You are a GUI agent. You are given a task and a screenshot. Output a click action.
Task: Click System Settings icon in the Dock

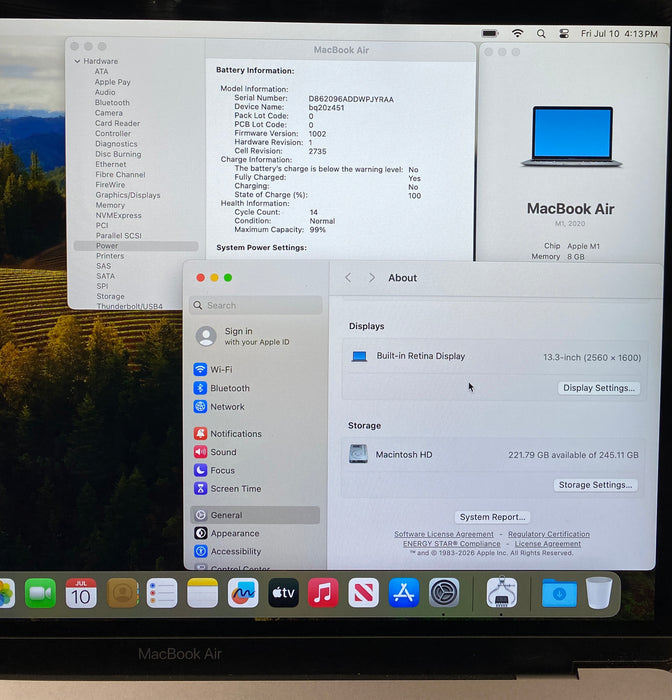(444, 593)
